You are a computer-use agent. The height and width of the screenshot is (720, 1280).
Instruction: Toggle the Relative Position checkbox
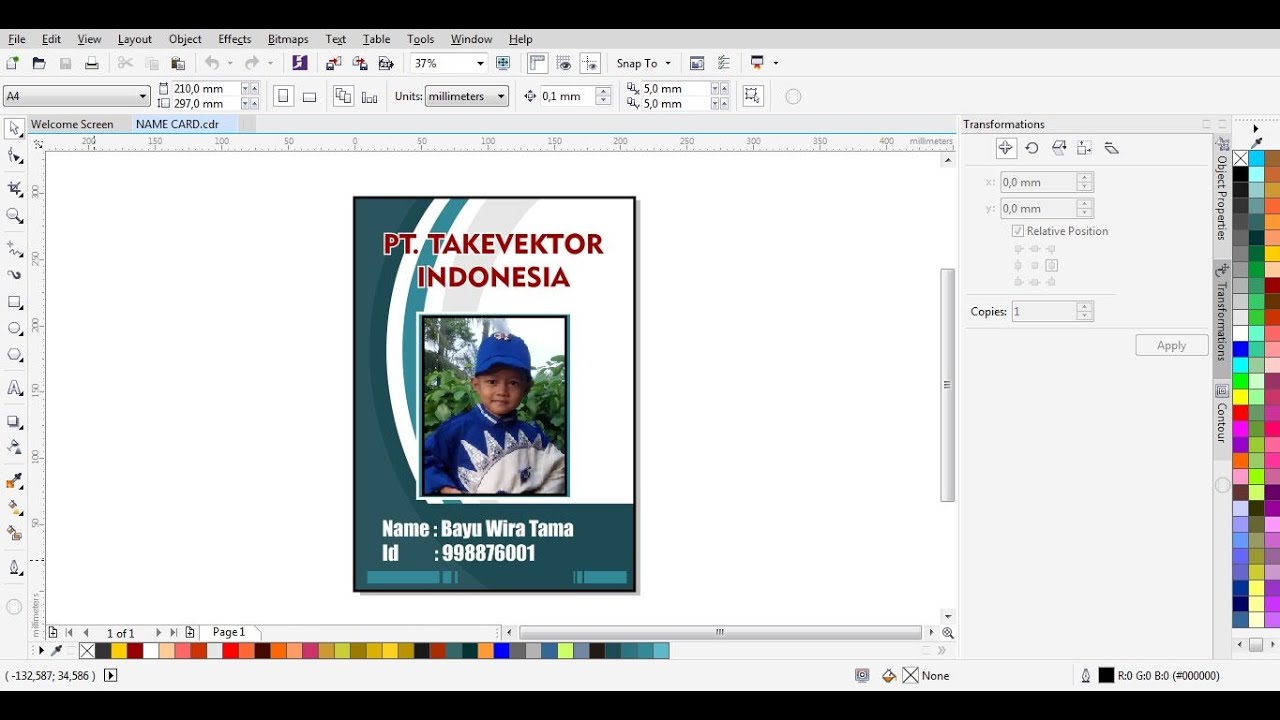tap(1018, 231)
